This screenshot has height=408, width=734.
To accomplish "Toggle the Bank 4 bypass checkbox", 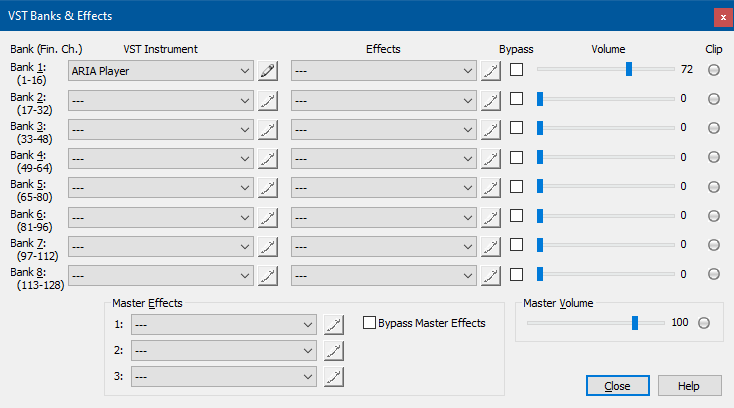I will coord(516,157).
